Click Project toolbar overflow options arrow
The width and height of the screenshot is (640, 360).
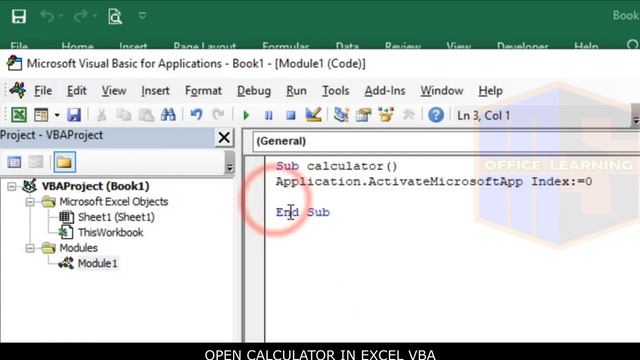click(229, 162)
